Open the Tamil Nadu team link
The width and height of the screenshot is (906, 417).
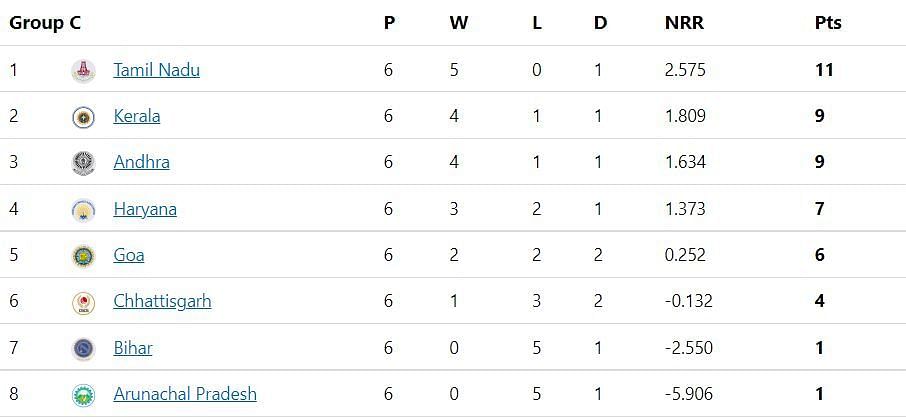[x=157, y=70]
